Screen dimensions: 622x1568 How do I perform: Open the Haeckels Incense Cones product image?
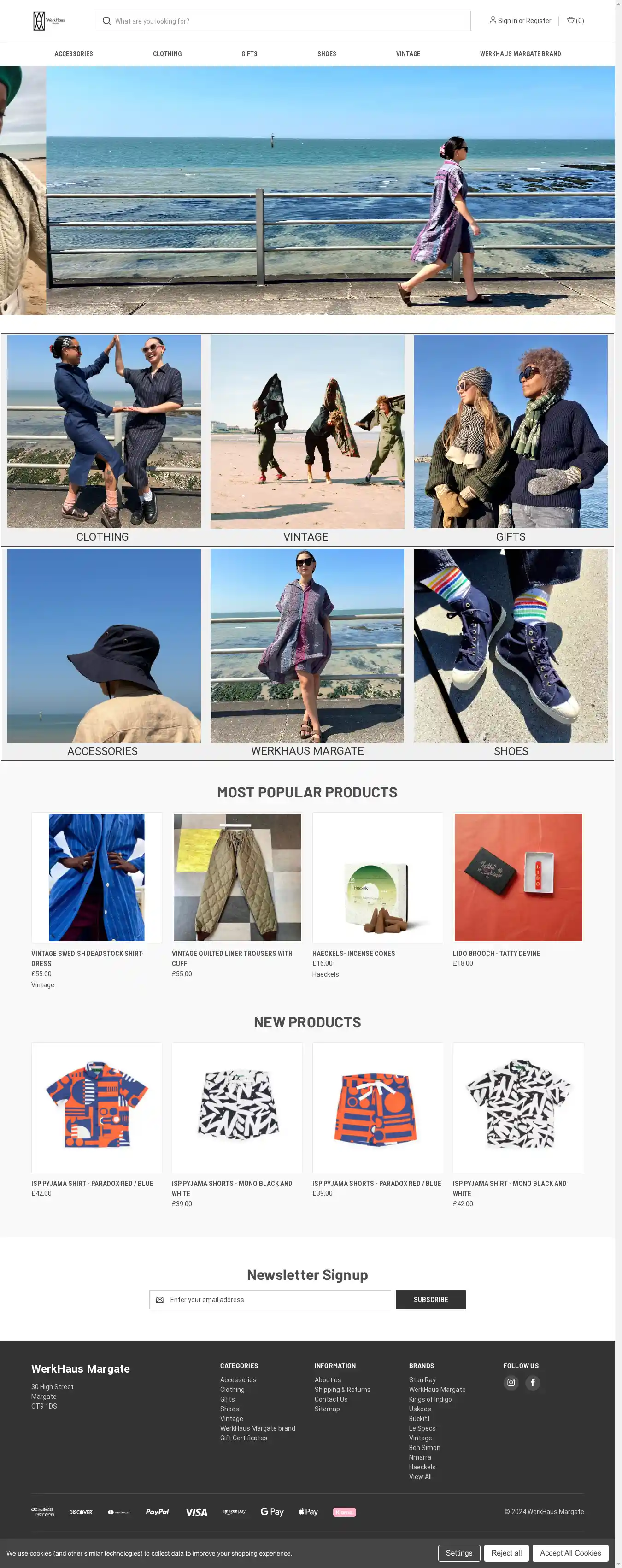click(377, 877)
